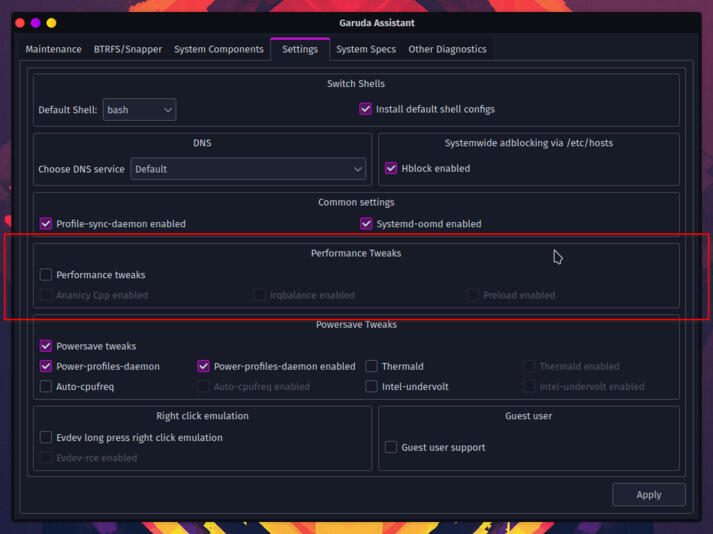Image resolution: width=713 pixels, height=534 pixels.
Task: Select the Settings tab
Action: 300,49
